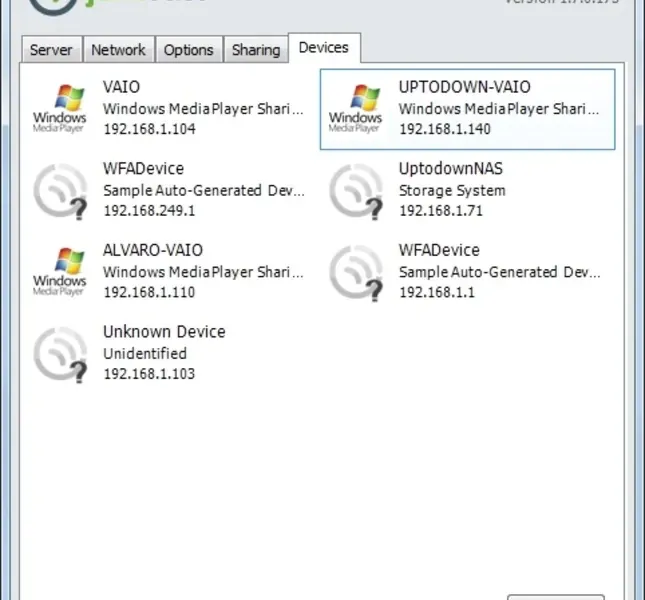Click the question-mark icon for Unknown Device
645x600 pixels.
click(x=60, y=354)
